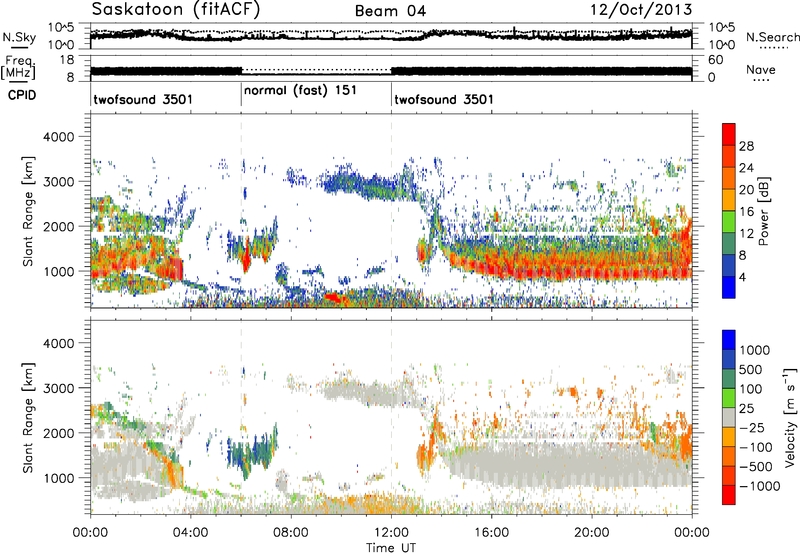Screen dimensions: 800x554
Task: Click the '16:00' time tick label
Action: coord(491,533)
